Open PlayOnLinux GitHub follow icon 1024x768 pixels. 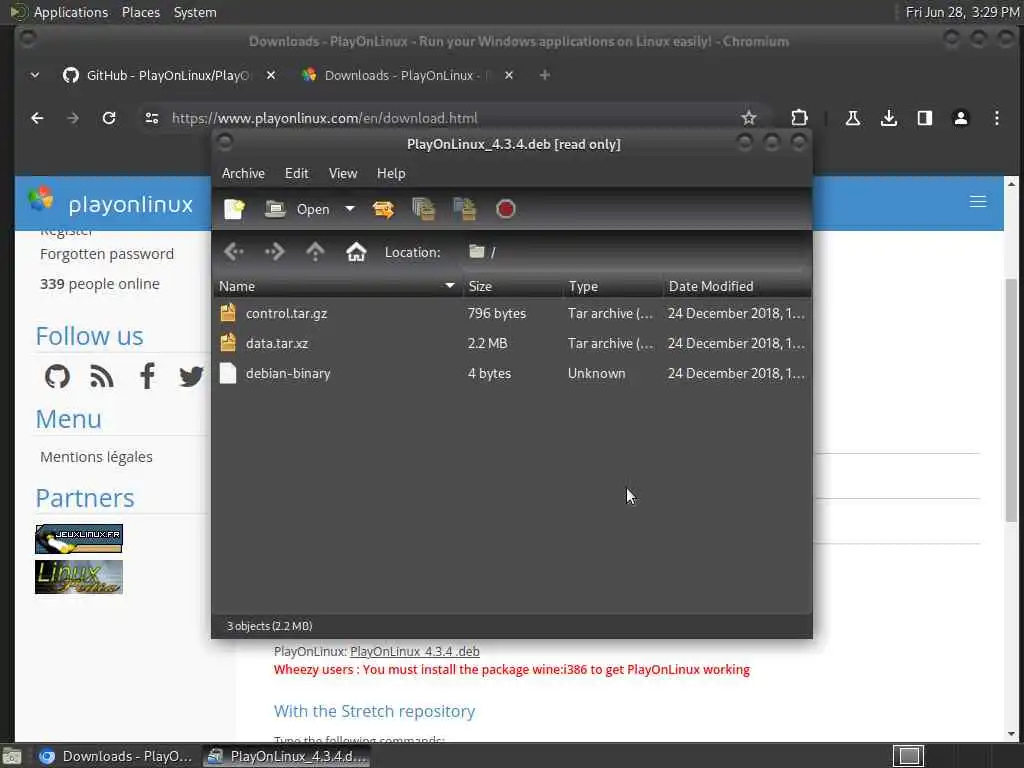pos(57,376)
